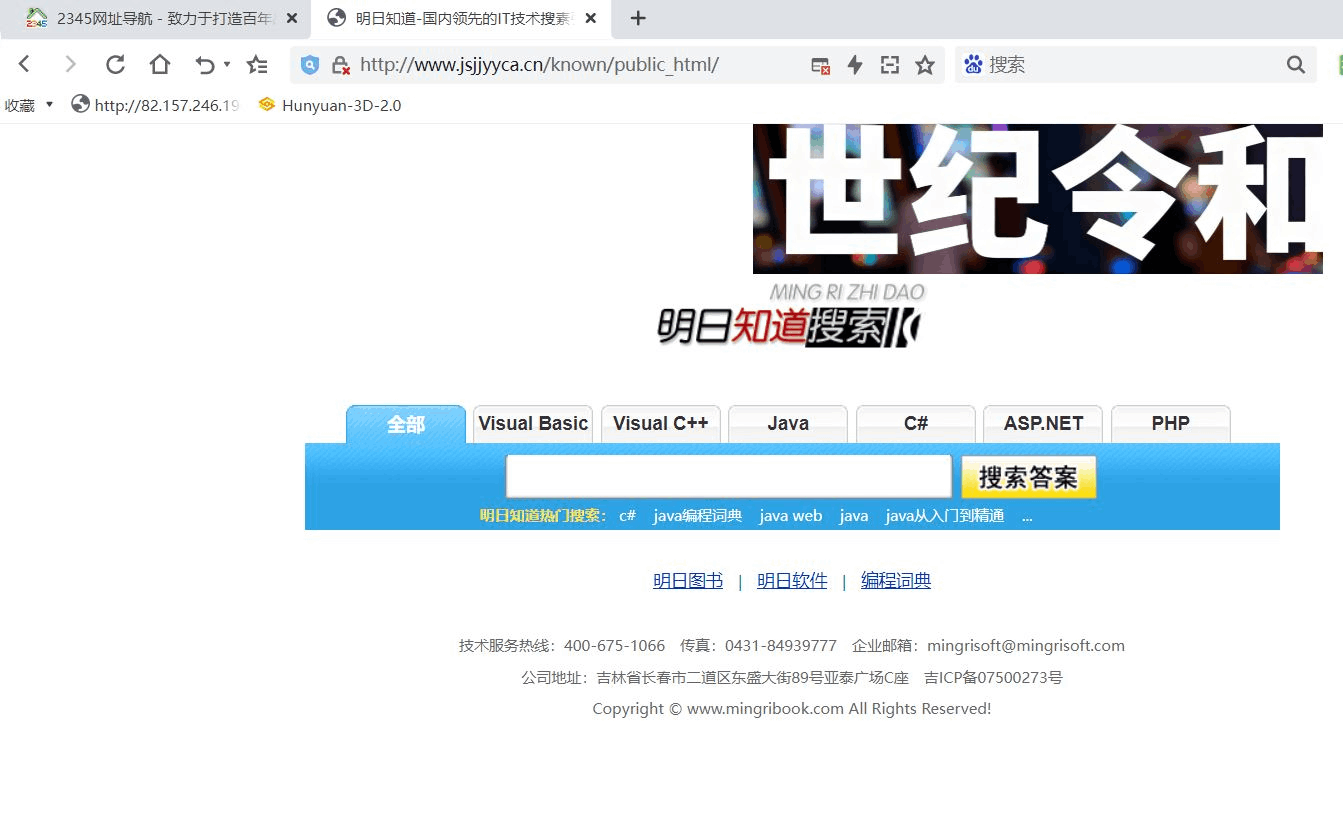Viewport: 1343px width, 824px height.
Task: Toggle the lightning speed mode icon
Action: [x=855, y=65]
